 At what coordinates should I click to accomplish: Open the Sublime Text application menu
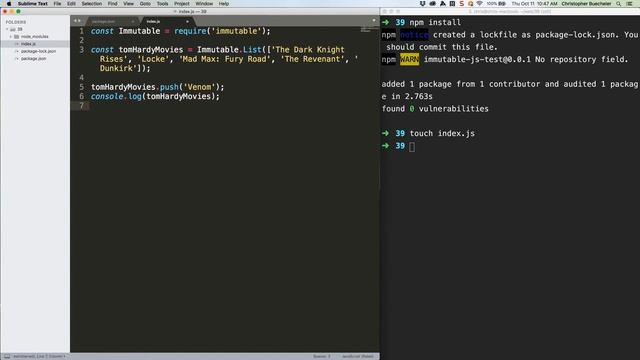[x=33, y=3]
